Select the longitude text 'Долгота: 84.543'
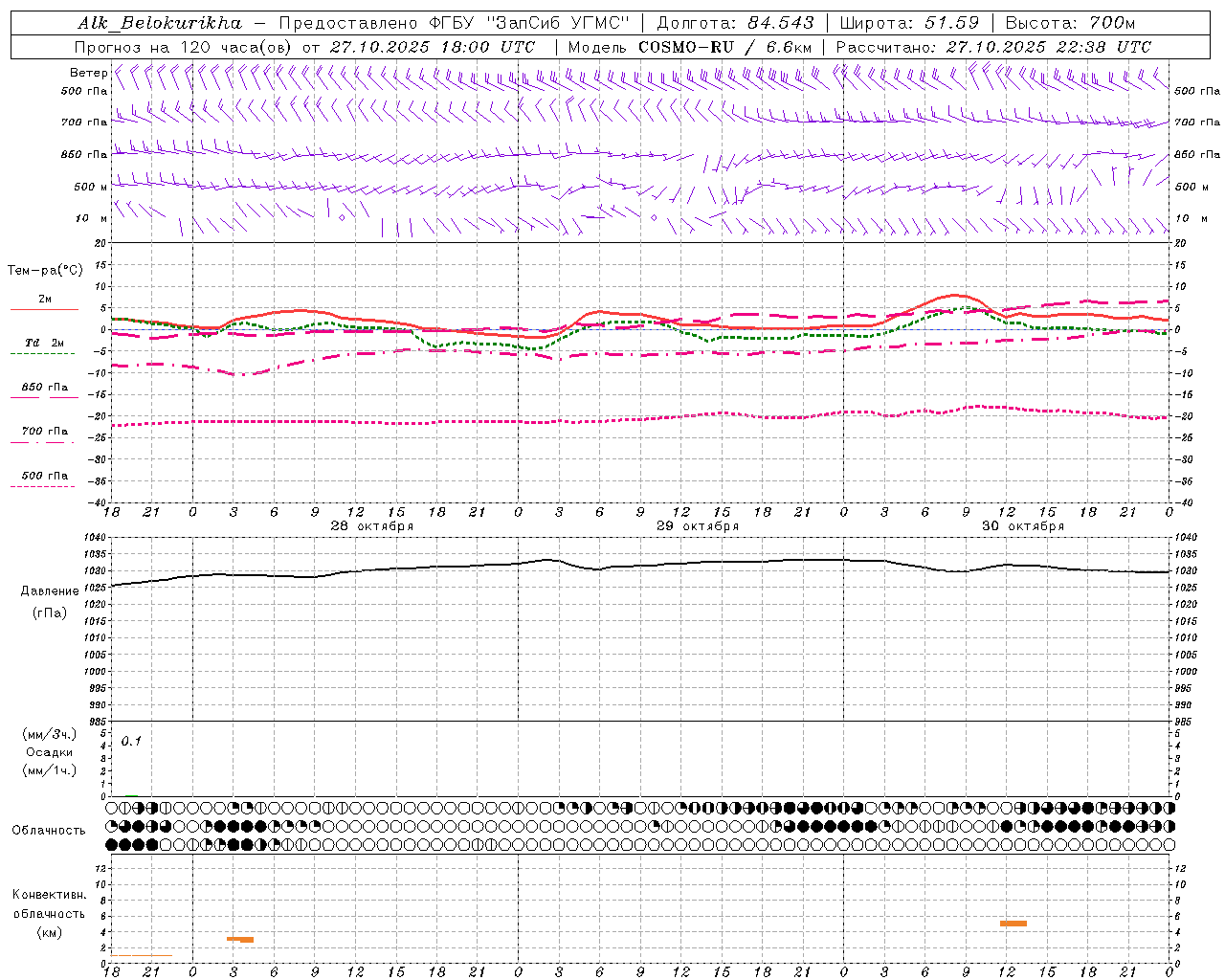1225x980 pixels. coord(735,23)
